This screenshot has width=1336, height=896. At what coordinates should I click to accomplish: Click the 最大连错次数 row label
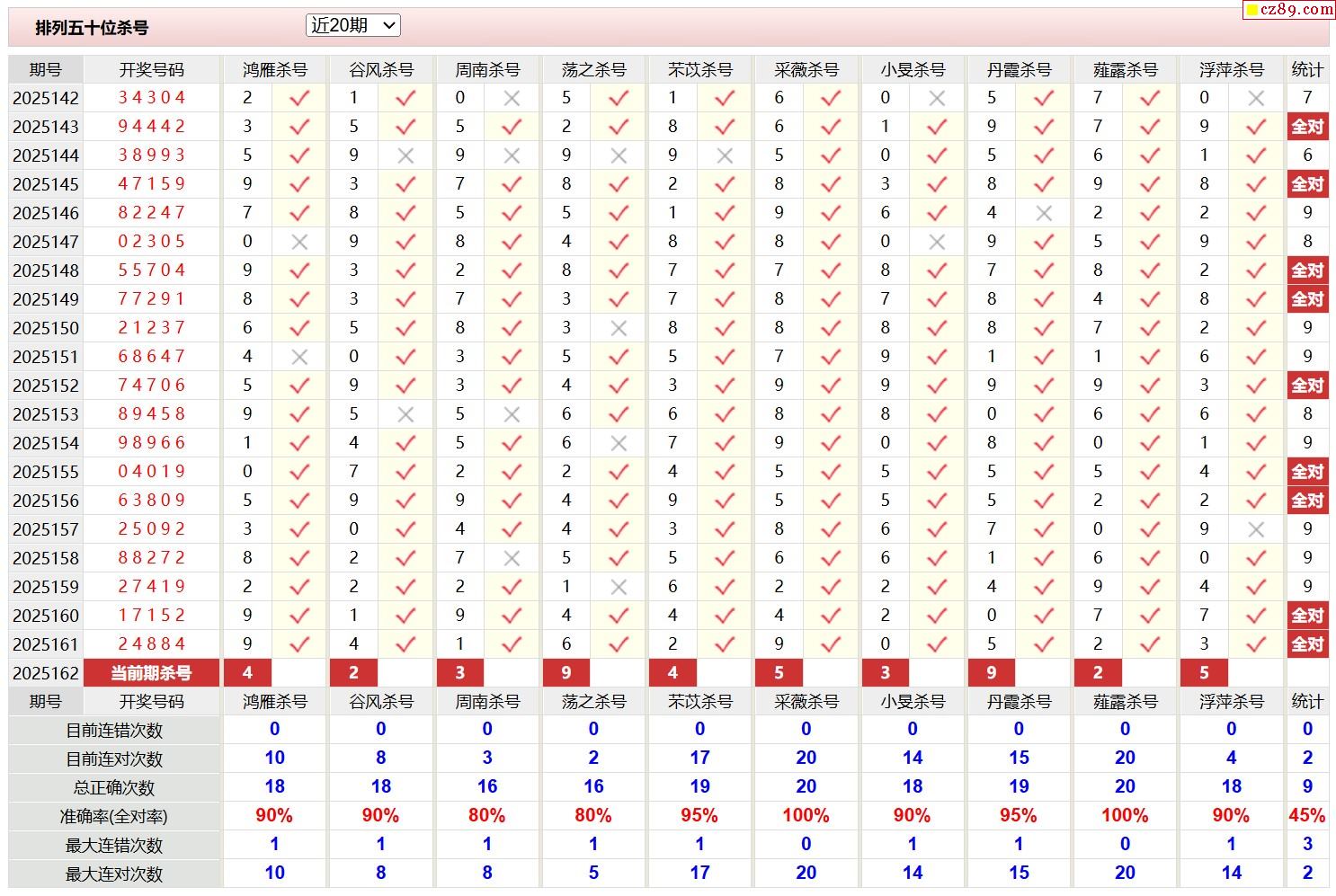[114, 846]
